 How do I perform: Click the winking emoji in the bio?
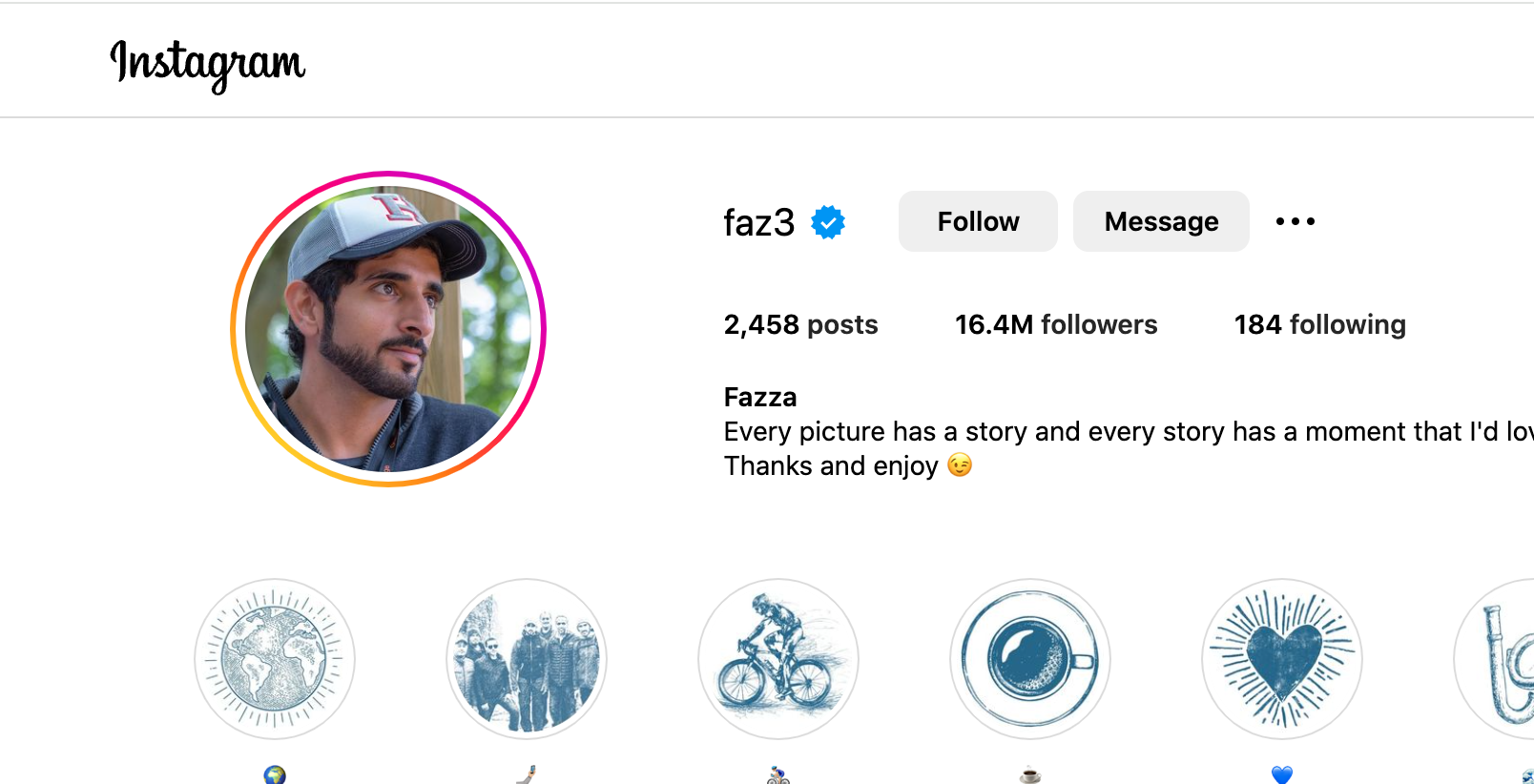point(960,465)
